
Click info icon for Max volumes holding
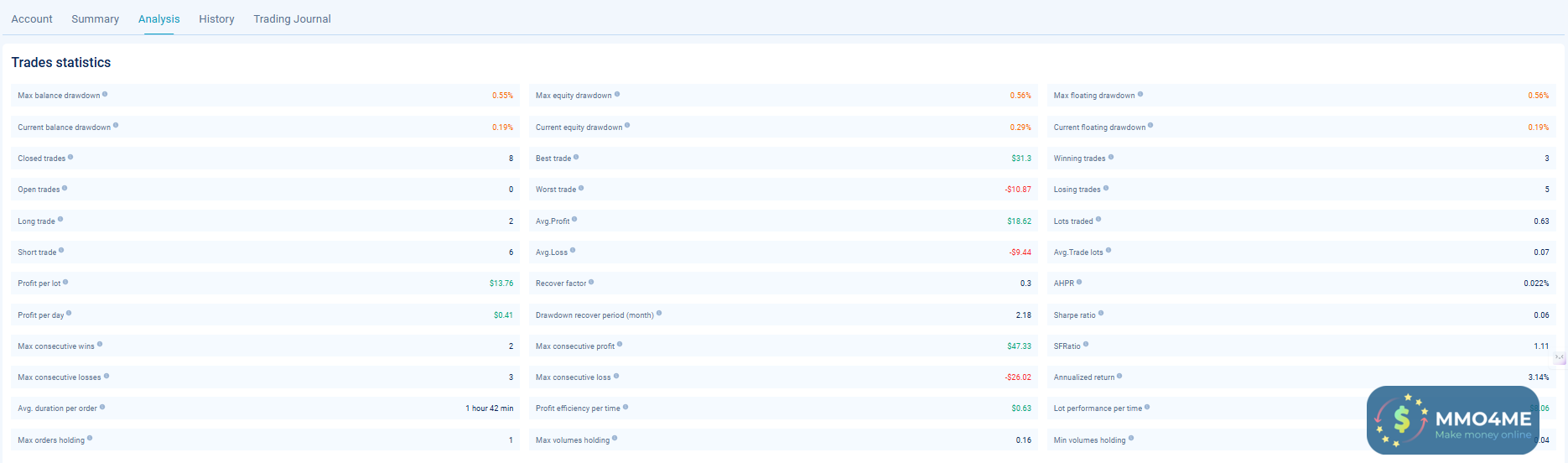615,438
